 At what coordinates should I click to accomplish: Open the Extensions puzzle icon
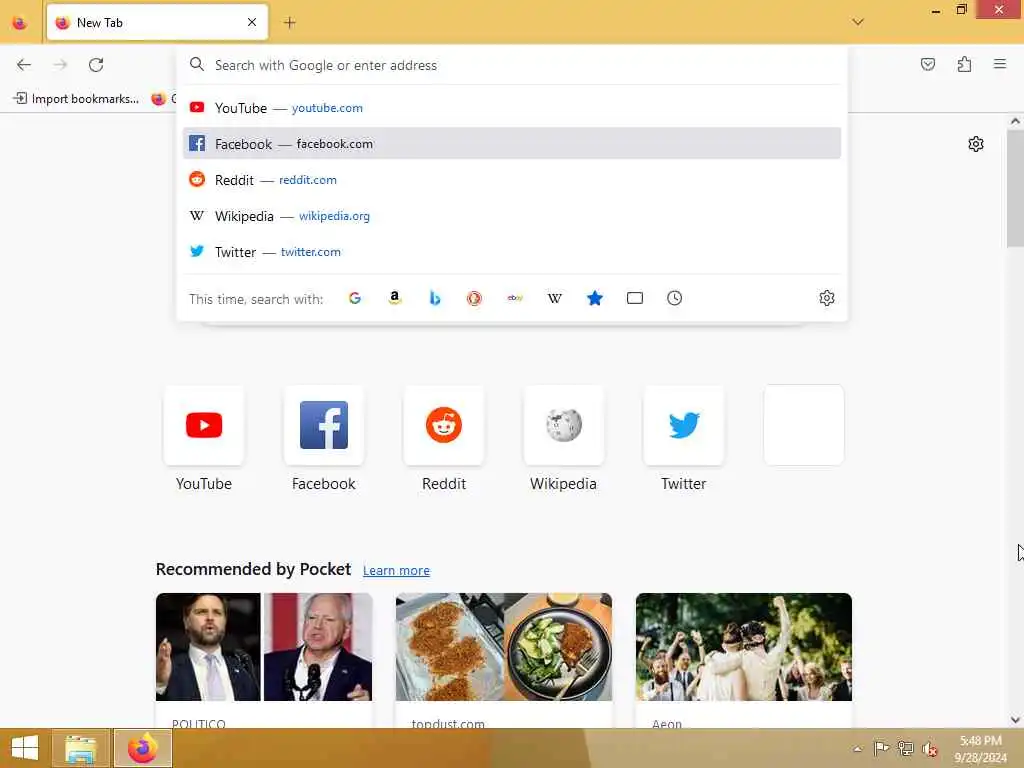pos(964,64)
